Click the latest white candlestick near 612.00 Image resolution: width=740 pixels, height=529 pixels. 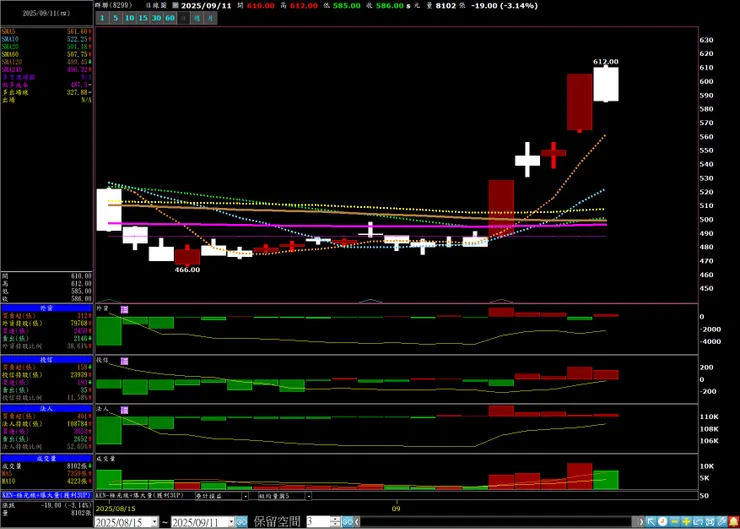pos(606,84)
